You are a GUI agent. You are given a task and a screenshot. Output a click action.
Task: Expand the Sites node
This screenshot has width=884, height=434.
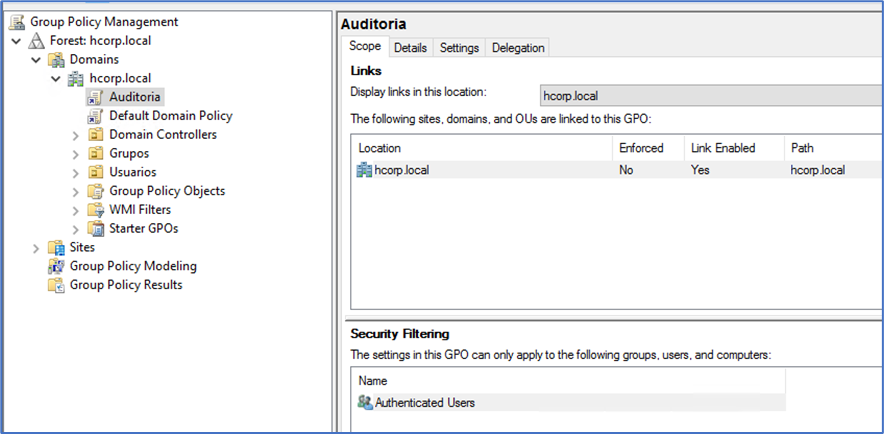(37, 248)
